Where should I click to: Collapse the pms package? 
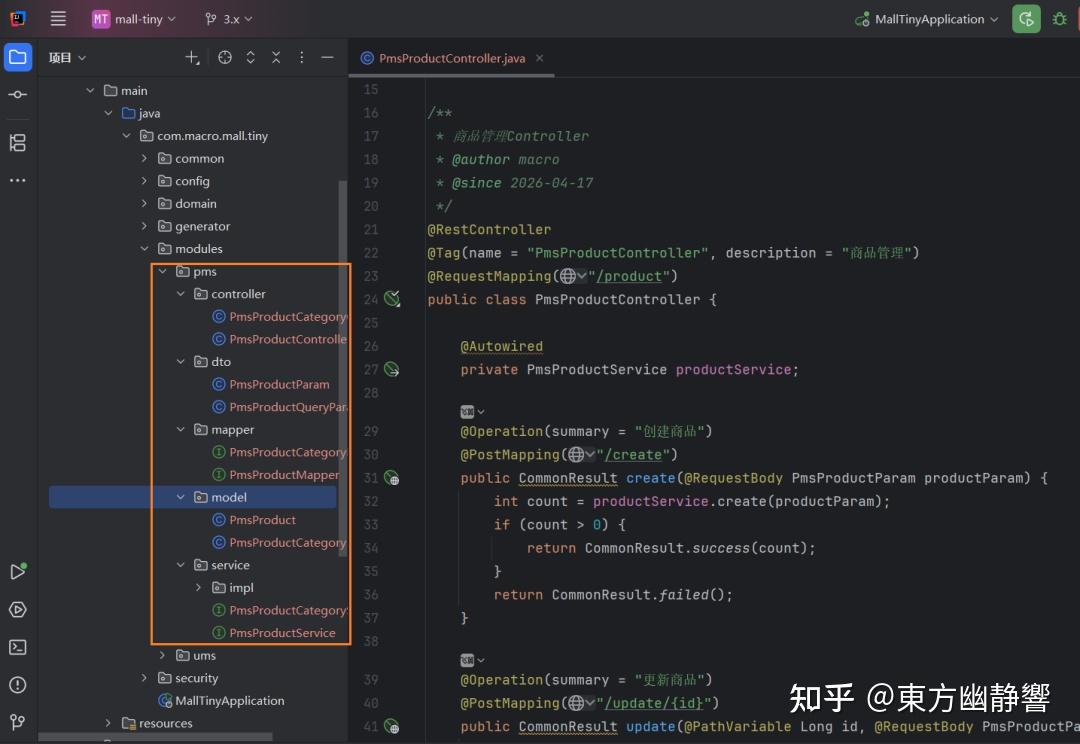(163, 271)
